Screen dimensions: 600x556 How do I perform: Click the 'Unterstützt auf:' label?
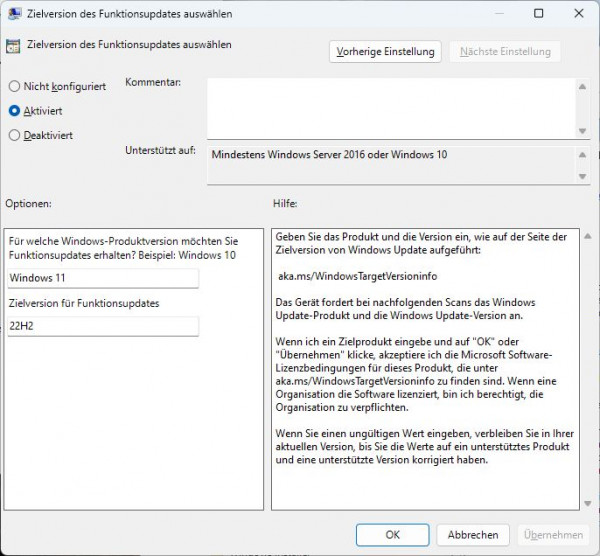coord(160,150)
